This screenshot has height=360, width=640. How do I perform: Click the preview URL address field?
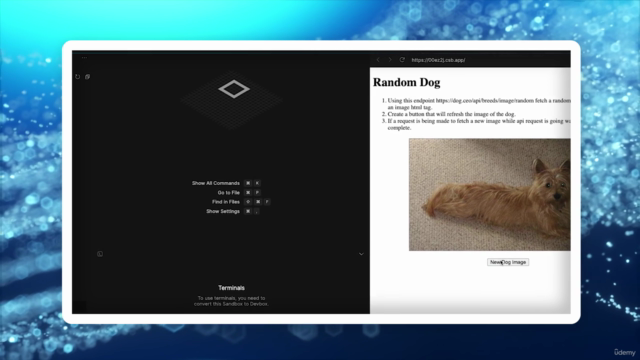tap(438, 60)
